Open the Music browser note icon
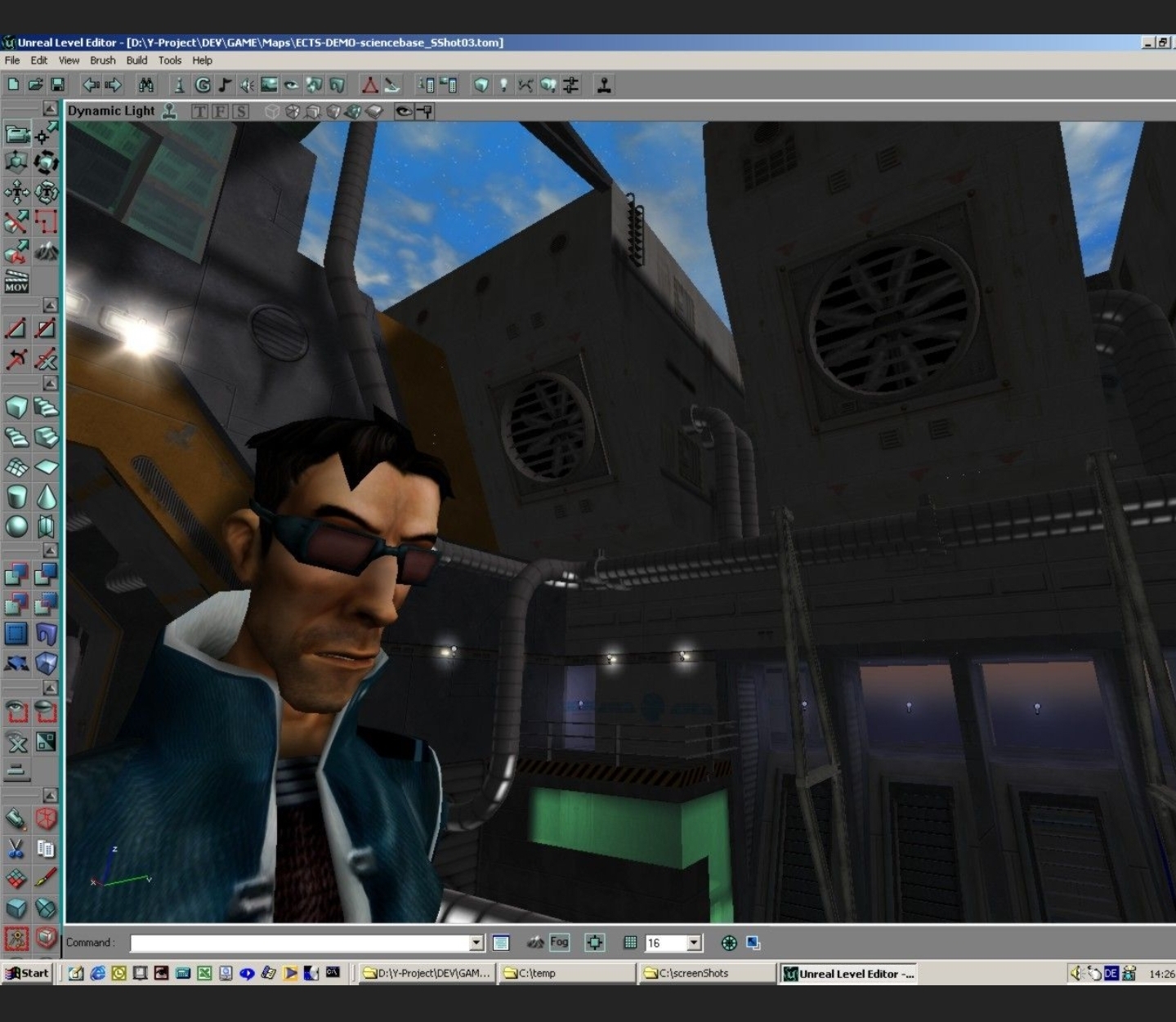The image size is (1176, 1022). pos(224,84)
